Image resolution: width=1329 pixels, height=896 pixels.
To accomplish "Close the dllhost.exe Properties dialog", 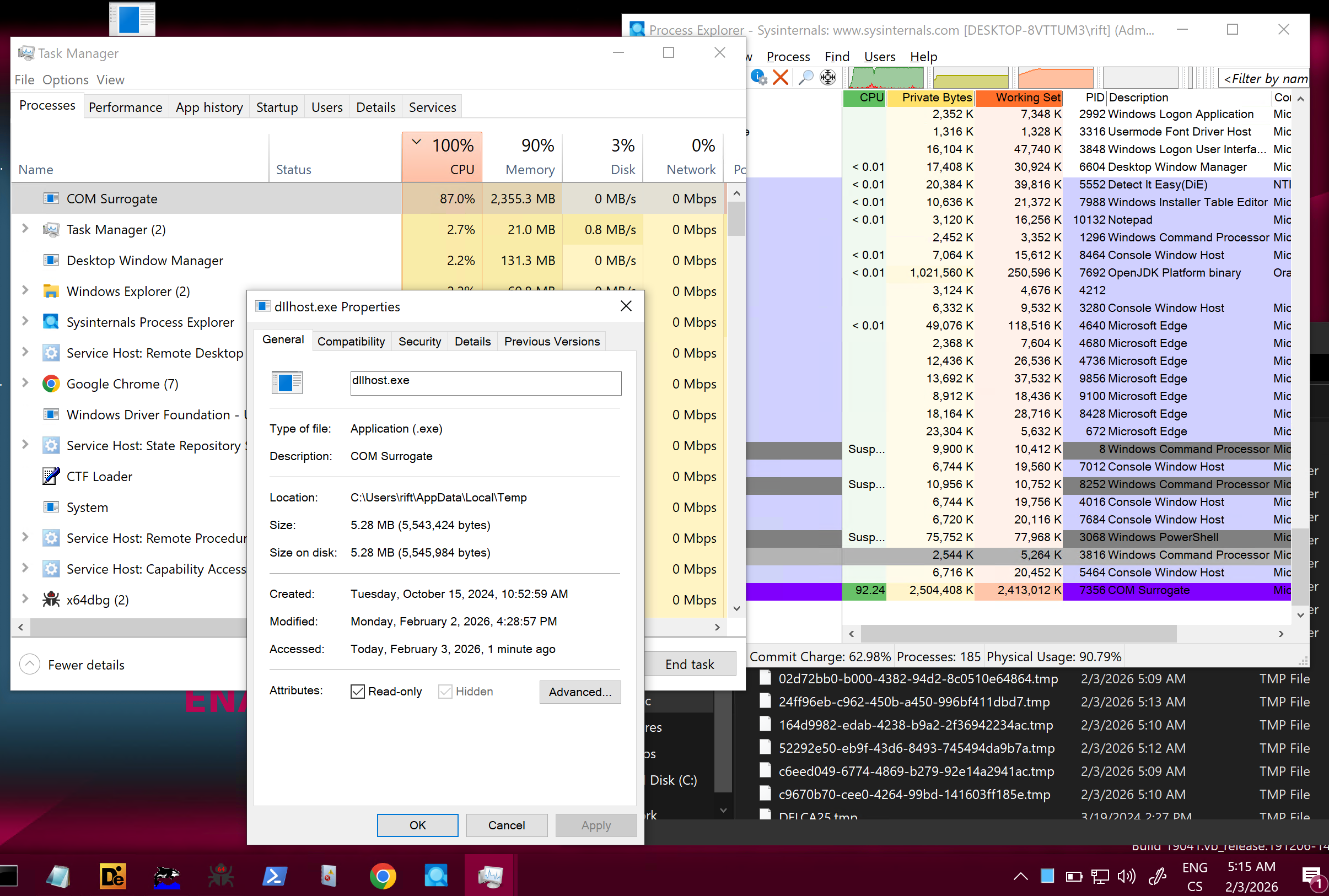I will (x=626, y=306).
